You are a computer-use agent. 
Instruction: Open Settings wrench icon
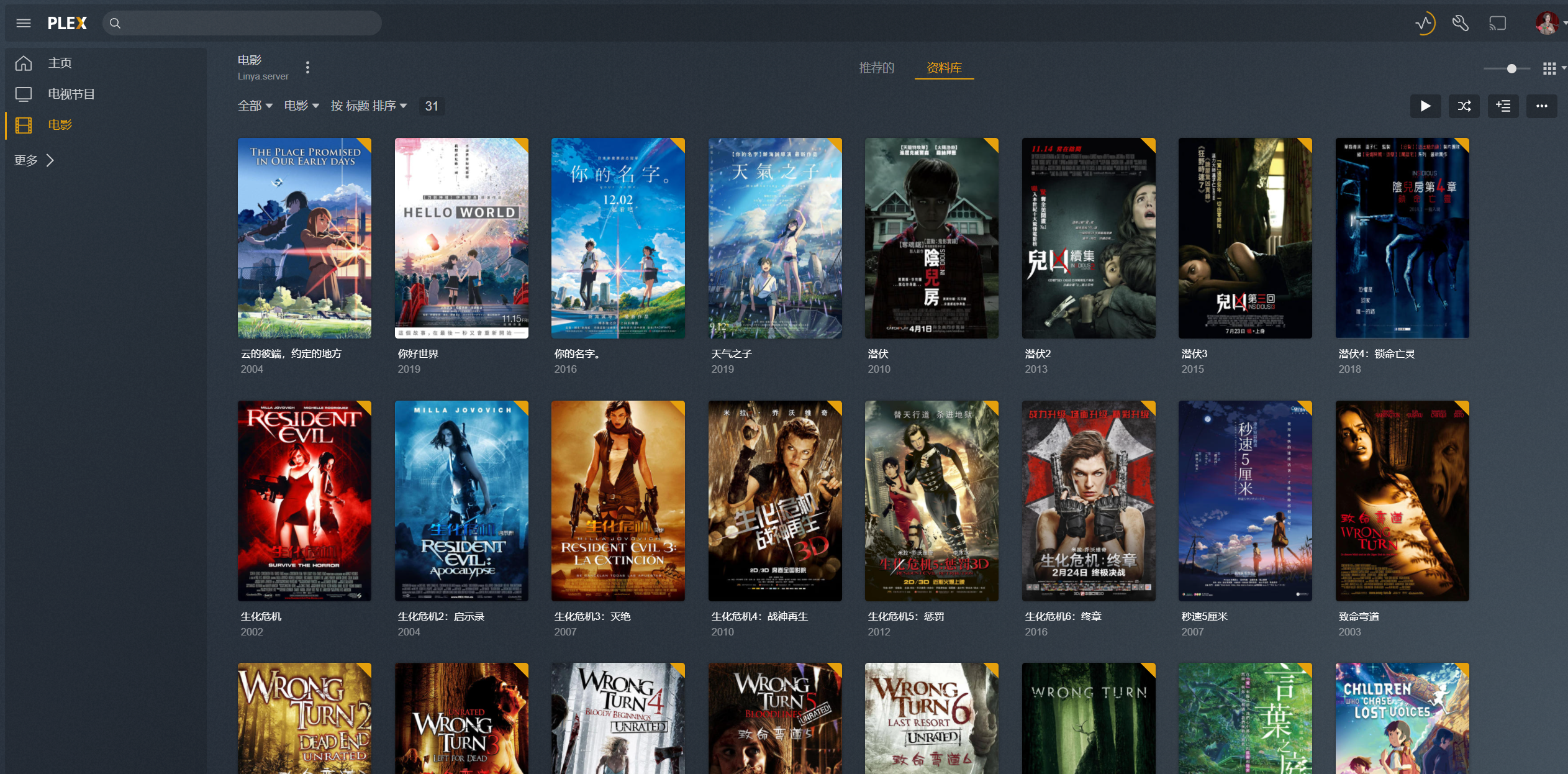click(1461, 24)
